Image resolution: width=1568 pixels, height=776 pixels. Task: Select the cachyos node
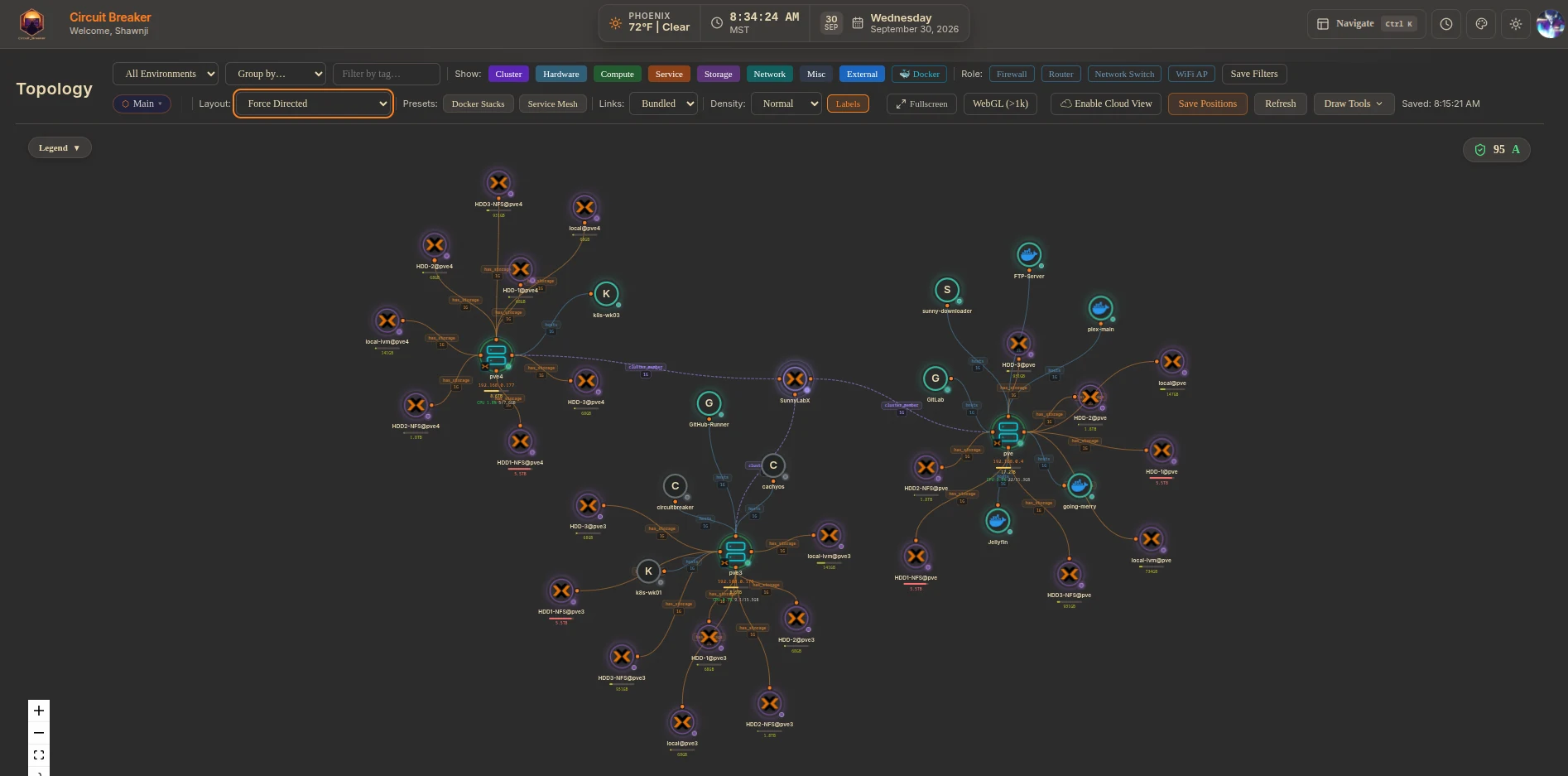(x=773, y=465)
